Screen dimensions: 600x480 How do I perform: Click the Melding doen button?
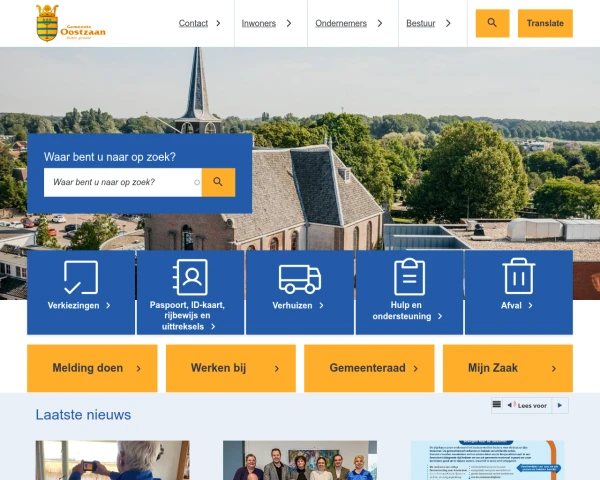pos(92,368)
